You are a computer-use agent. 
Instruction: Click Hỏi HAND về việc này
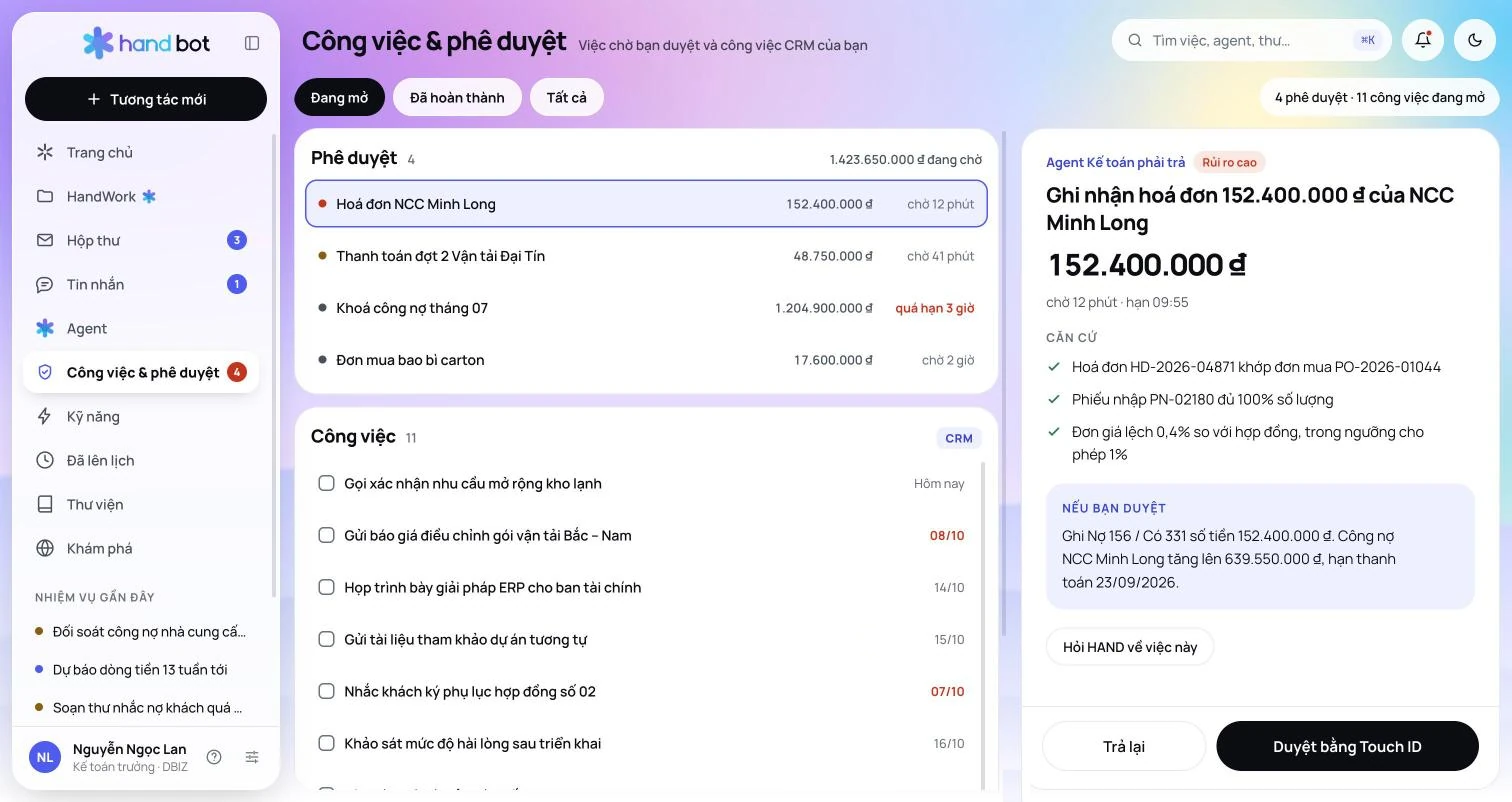(1130, 647)
